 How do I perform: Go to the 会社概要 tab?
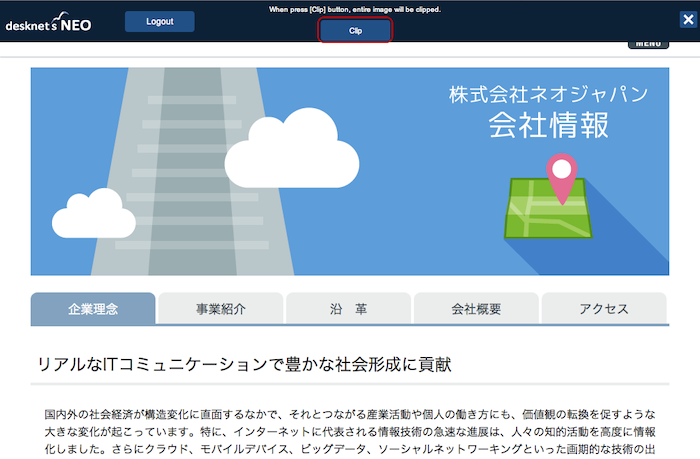(x=476, y=309)
